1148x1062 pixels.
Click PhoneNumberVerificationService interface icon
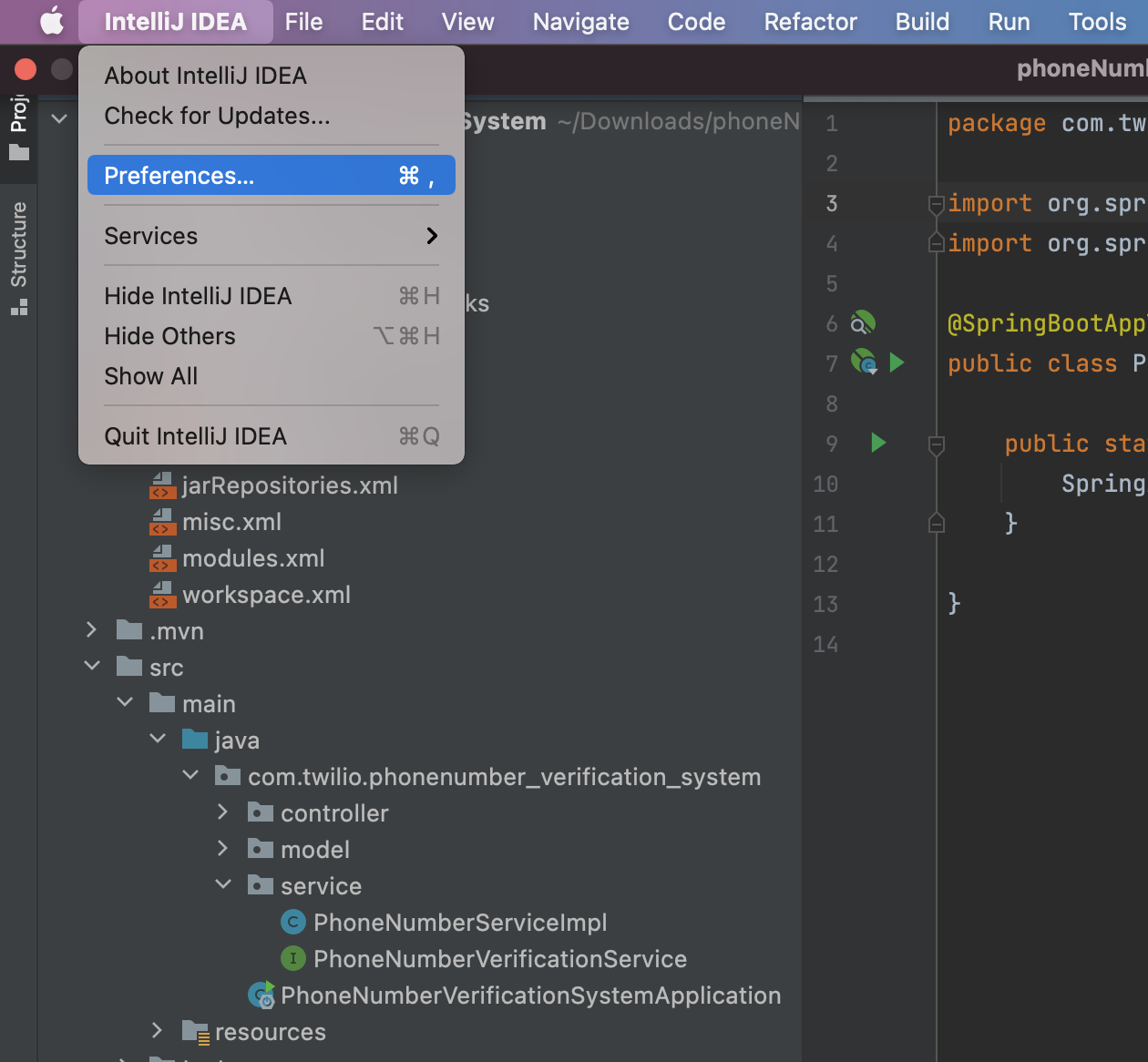click(x=292, y=958)
